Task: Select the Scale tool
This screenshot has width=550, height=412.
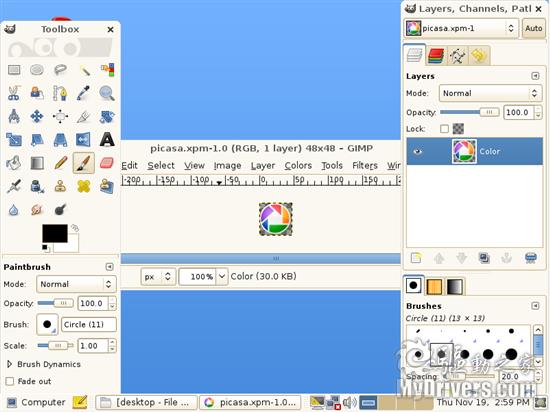Action: point(14,140)
